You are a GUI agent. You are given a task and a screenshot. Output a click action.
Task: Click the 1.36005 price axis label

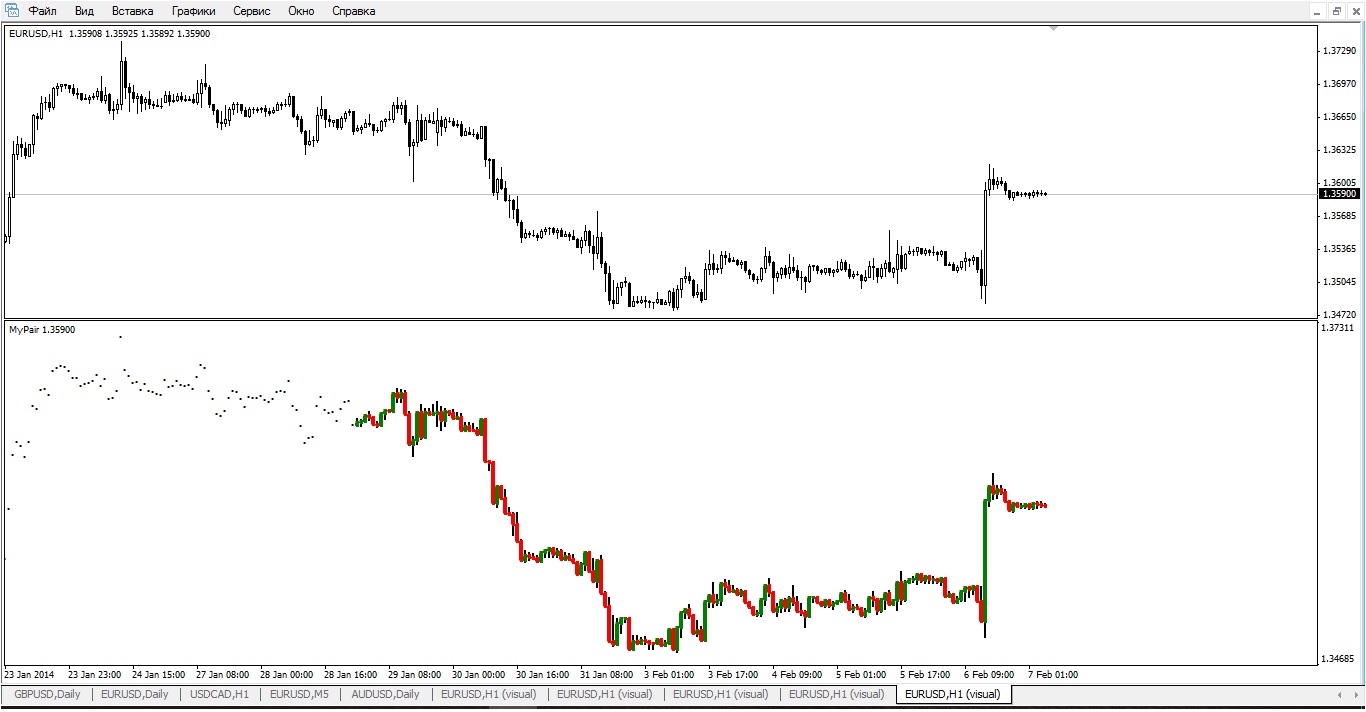pos(1339,182)
